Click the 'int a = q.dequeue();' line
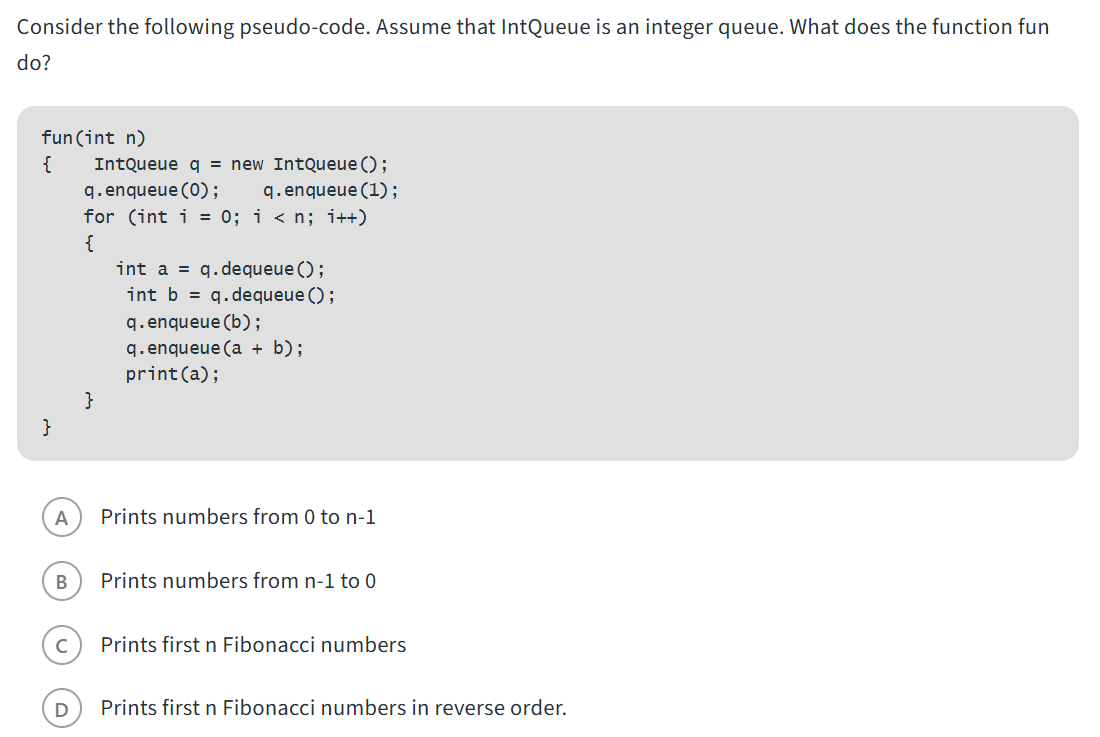 (220, 268)
